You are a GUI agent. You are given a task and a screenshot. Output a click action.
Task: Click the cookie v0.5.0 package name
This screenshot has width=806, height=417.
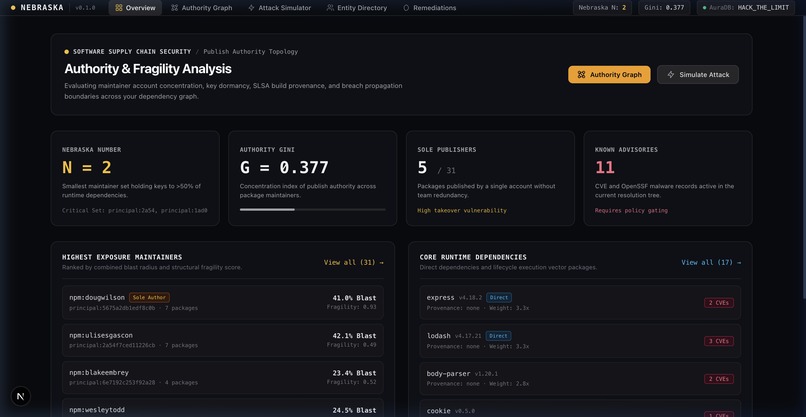438,411
